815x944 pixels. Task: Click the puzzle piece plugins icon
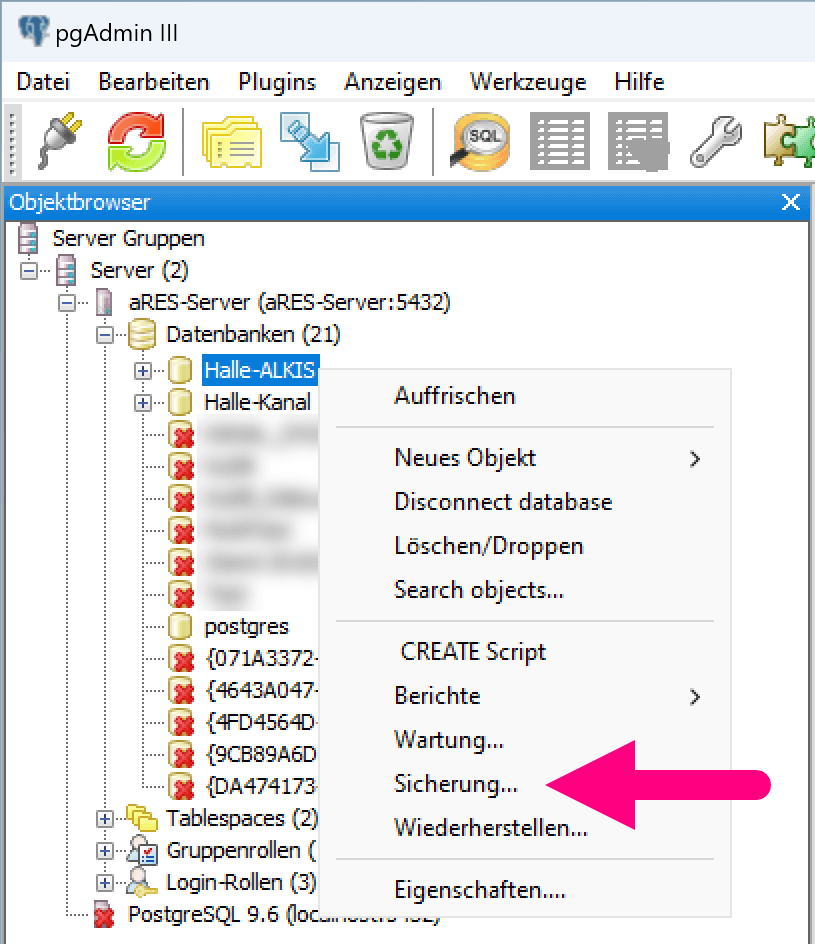click(x=788, y=142)
